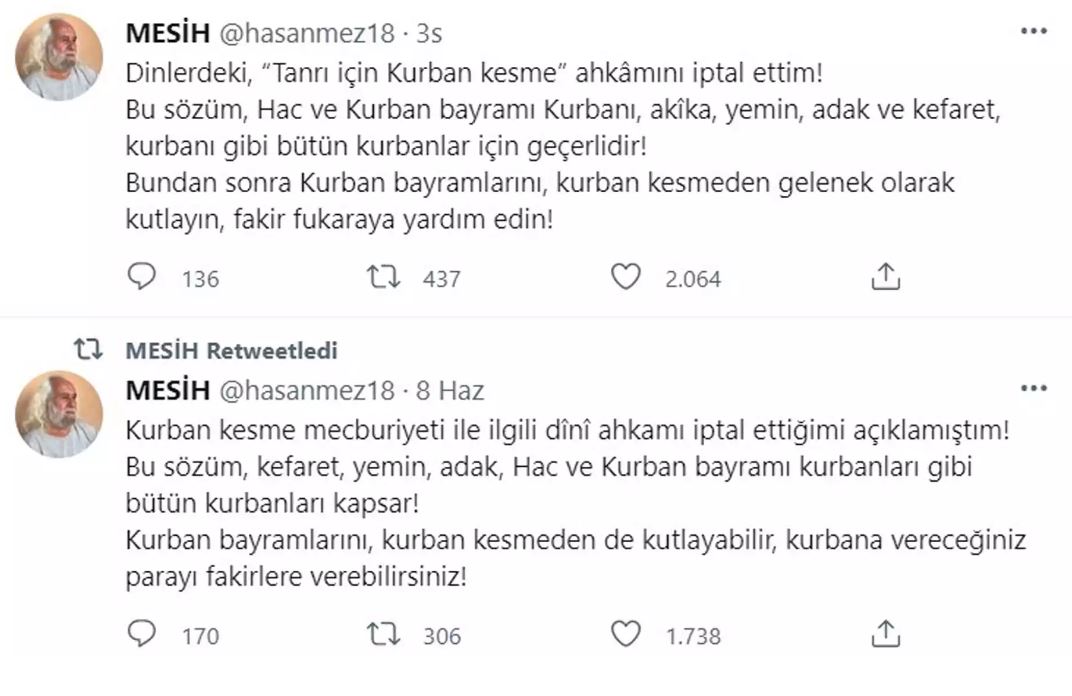
Task: Reply to the first tweet with 136 replies
Action: tap(142, 277)
